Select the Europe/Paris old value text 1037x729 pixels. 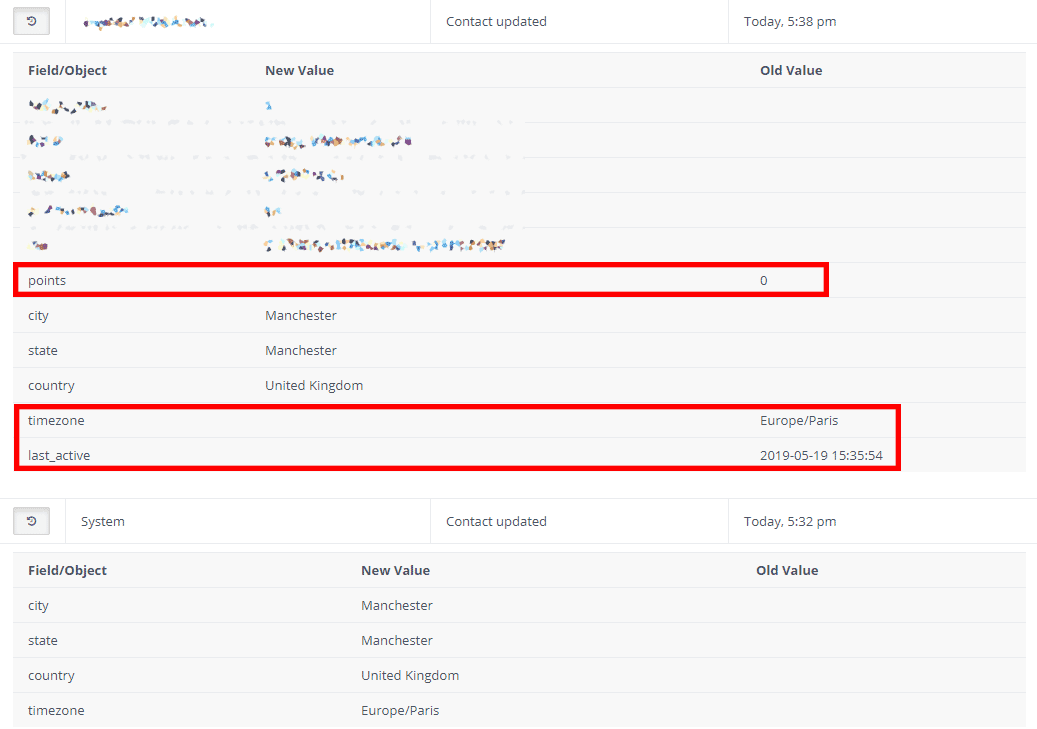[799, 420]
